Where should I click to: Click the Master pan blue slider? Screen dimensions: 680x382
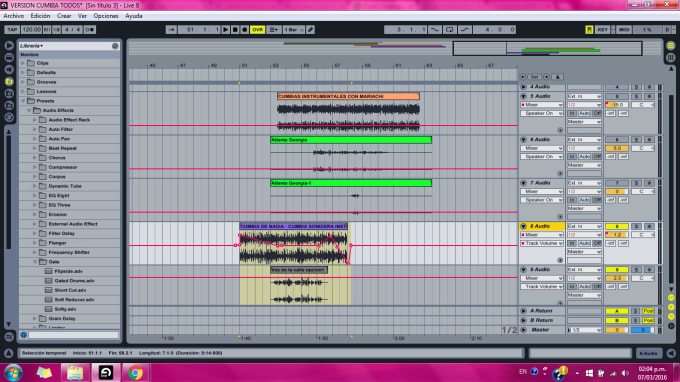(643, 330)
